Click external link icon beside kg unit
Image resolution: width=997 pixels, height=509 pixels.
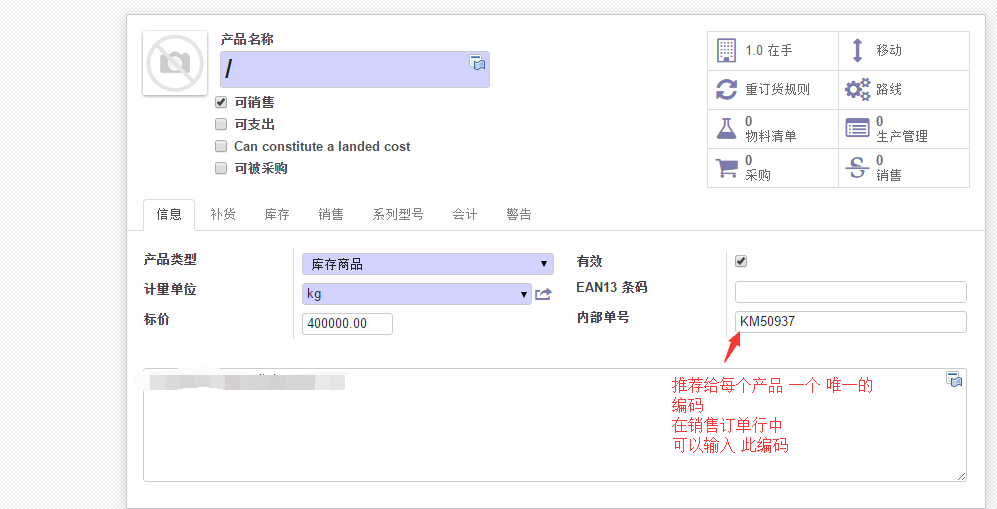point(543,294)
